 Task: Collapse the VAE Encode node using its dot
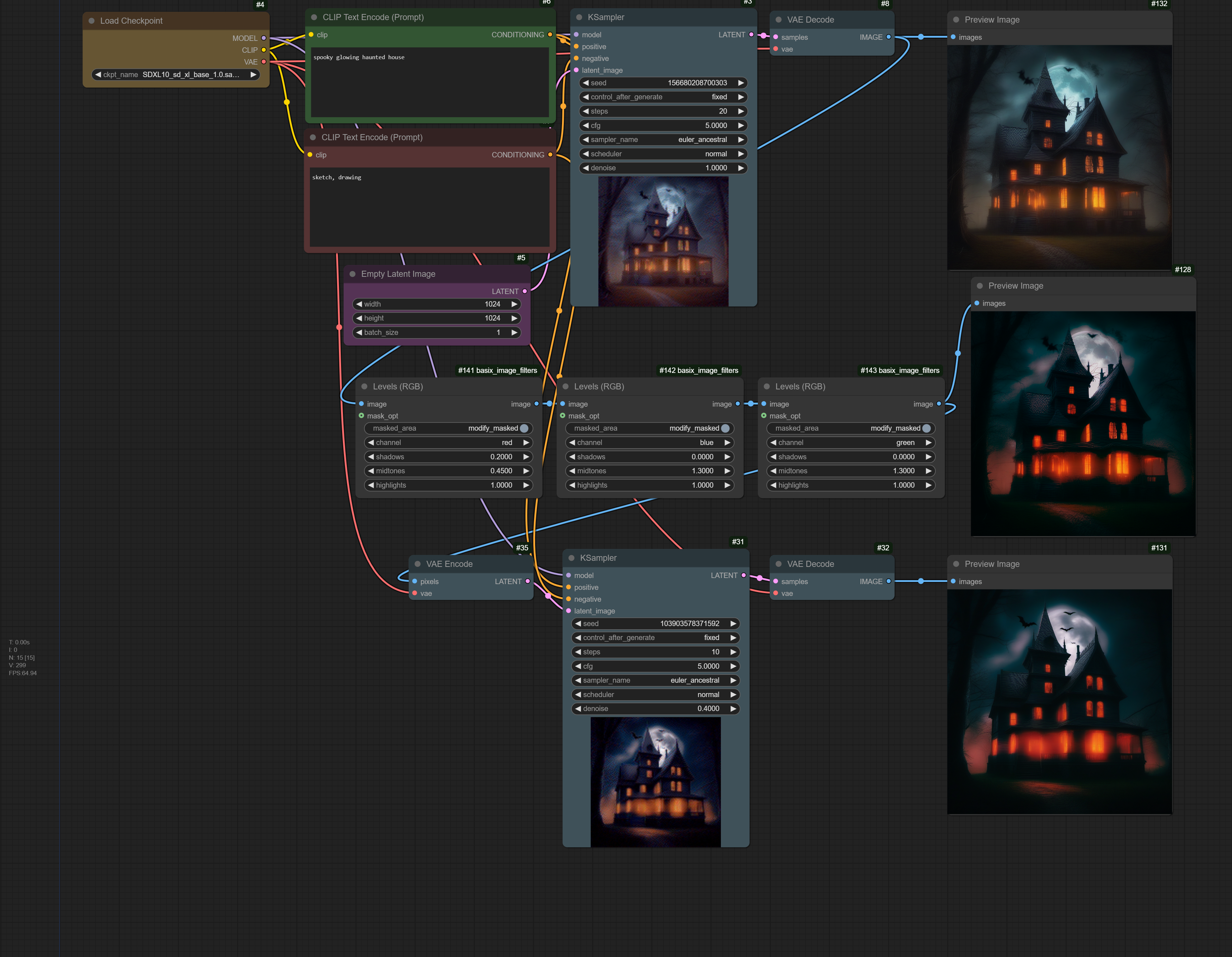coord(417,564)
